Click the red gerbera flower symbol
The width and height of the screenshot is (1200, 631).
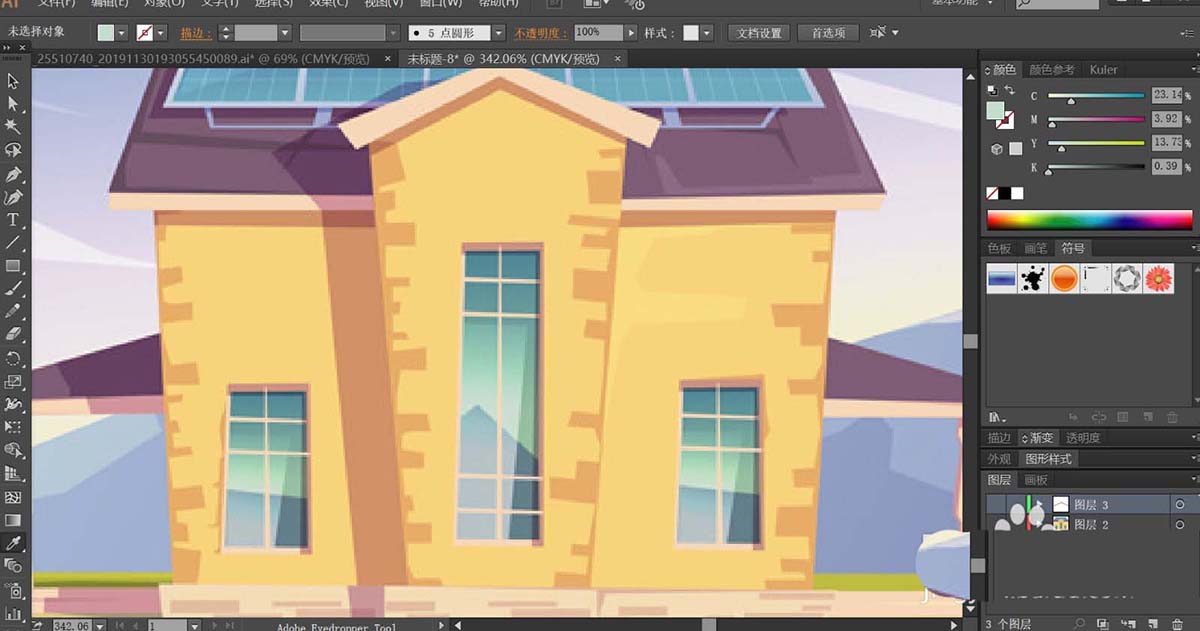pyautogui.click(x=1158, y=278)
